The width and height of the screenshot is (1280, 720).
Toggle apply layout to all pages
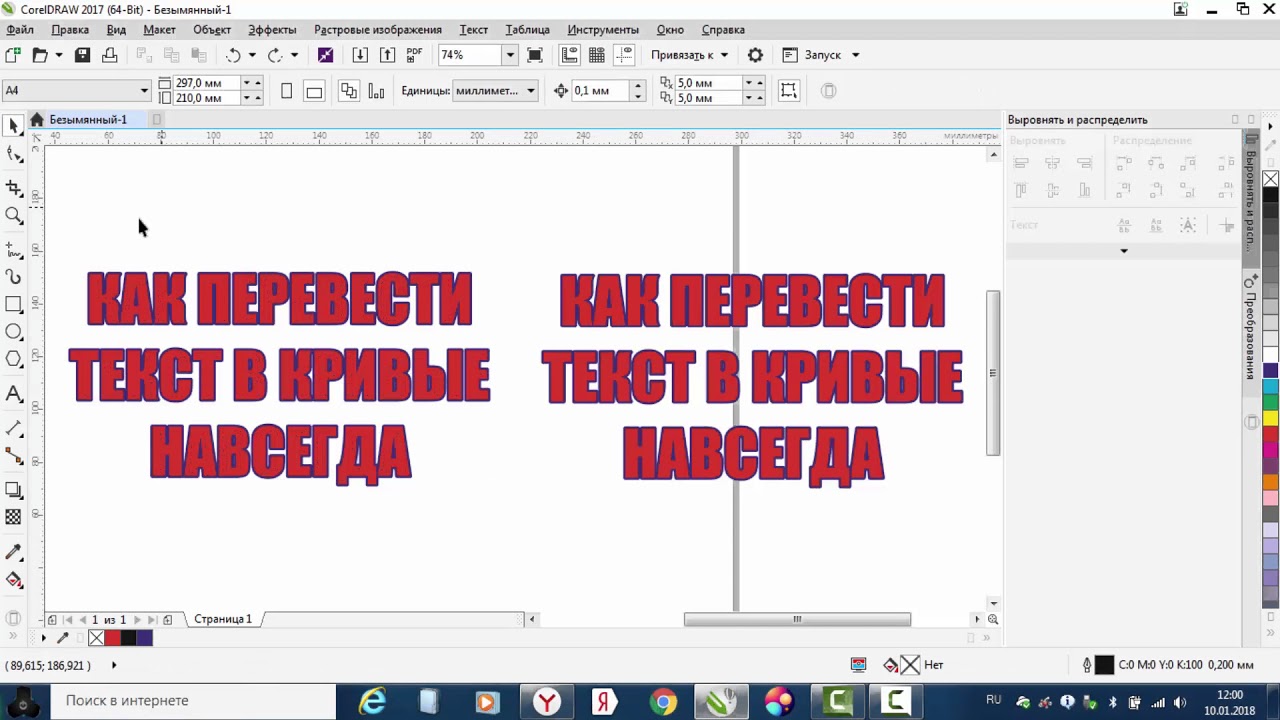point(348,91)
